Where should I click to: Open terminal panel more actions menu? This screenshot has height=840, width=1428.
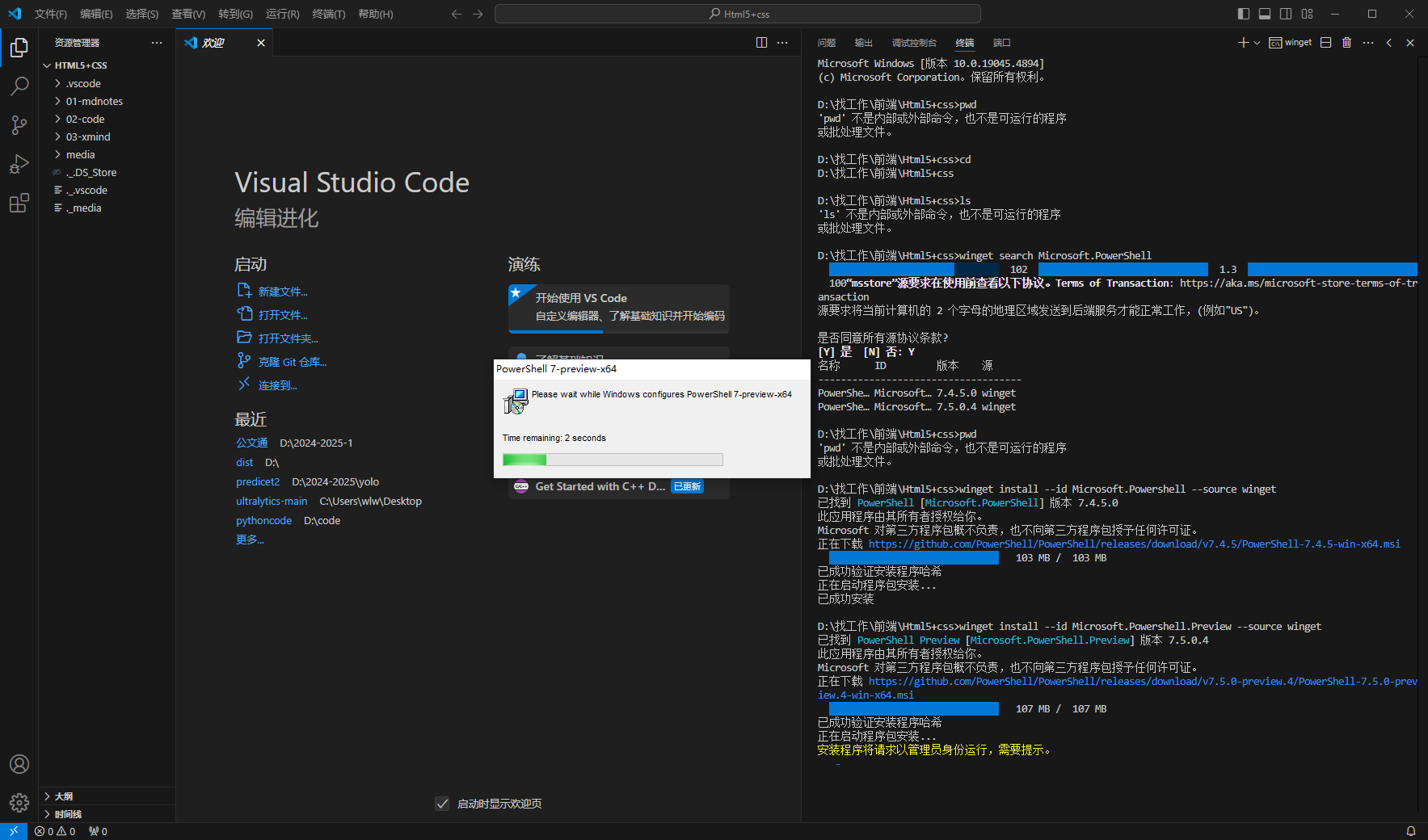[x=1367, y=43]
